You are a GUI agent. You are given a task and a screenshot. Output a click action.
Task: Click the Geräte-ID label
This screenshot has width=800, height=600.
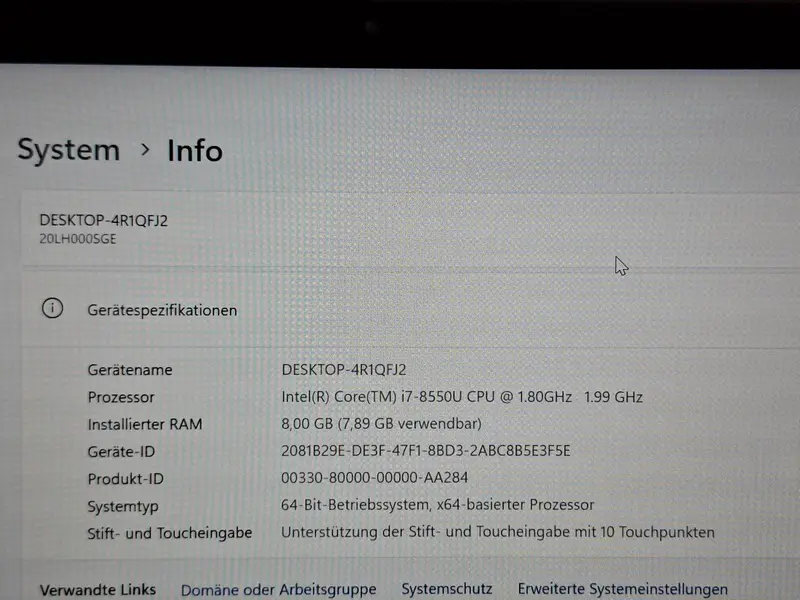[x=121, y=452]
